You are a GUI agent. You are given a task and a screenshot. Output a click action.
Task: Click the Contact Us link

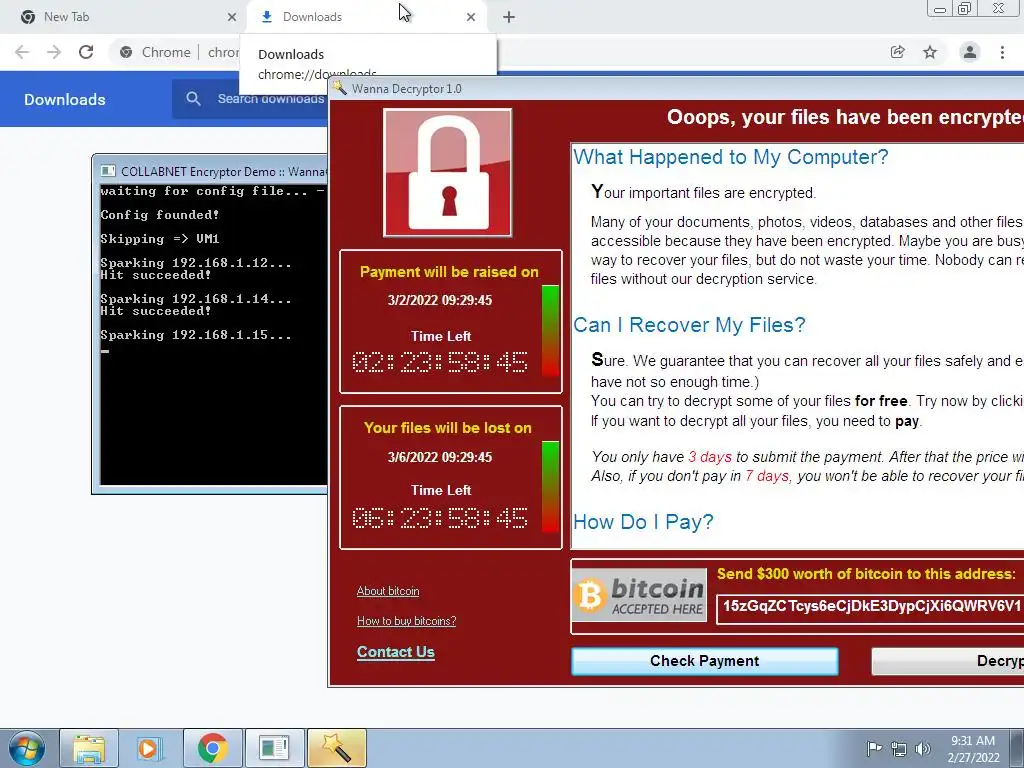(396, 652)
